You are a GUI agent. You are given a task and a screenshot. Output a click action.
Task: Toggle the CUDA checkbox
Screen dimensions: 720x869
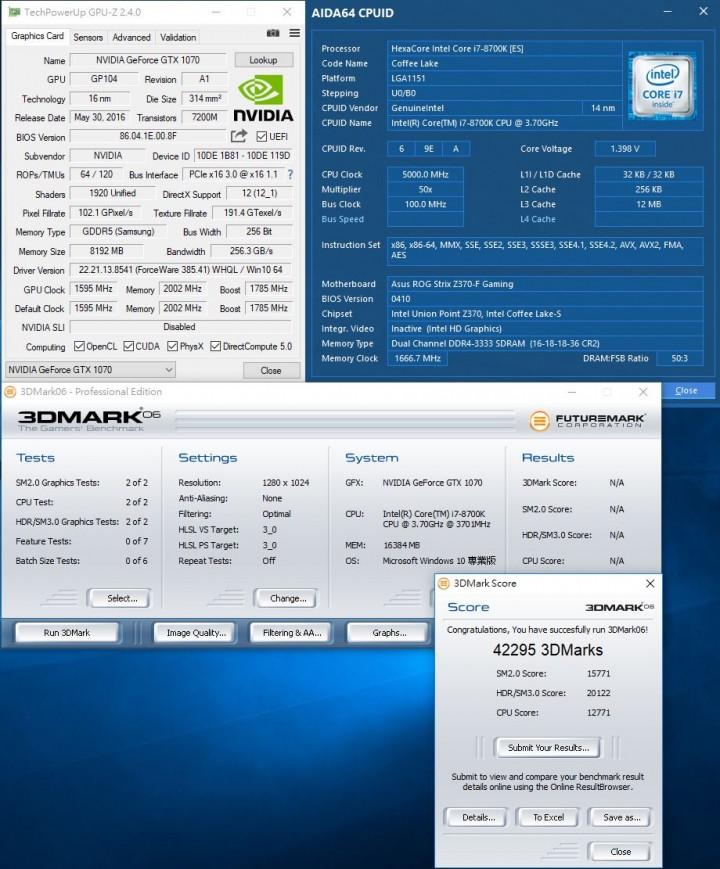pos(129,346)
